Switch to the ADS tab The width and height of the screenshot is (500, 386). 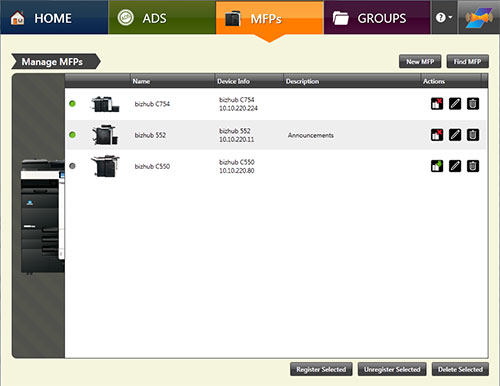(x=162, y=17)
